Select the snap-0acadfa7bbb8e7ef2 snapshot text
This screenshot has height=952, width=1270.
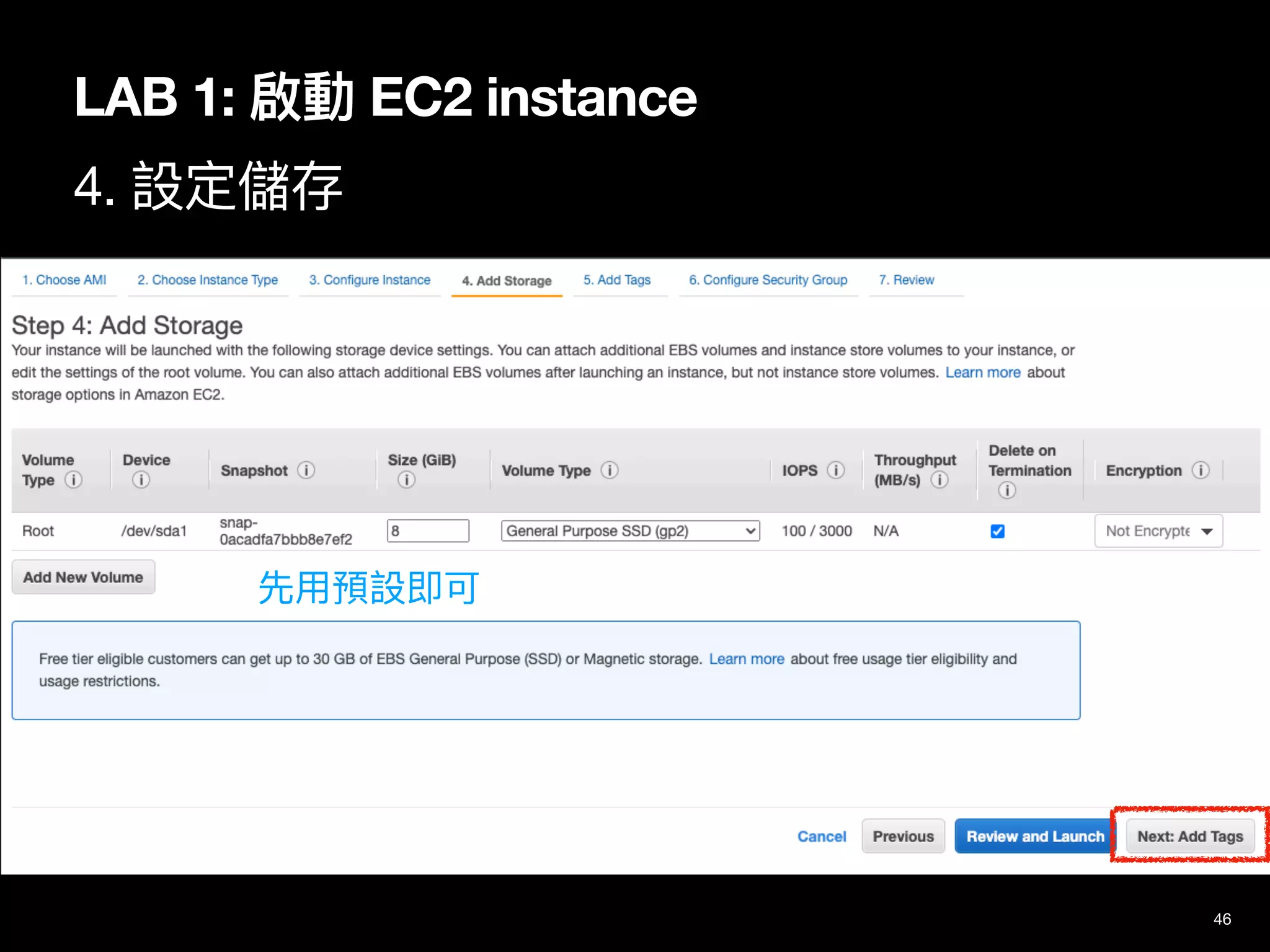tap(286, 531)
